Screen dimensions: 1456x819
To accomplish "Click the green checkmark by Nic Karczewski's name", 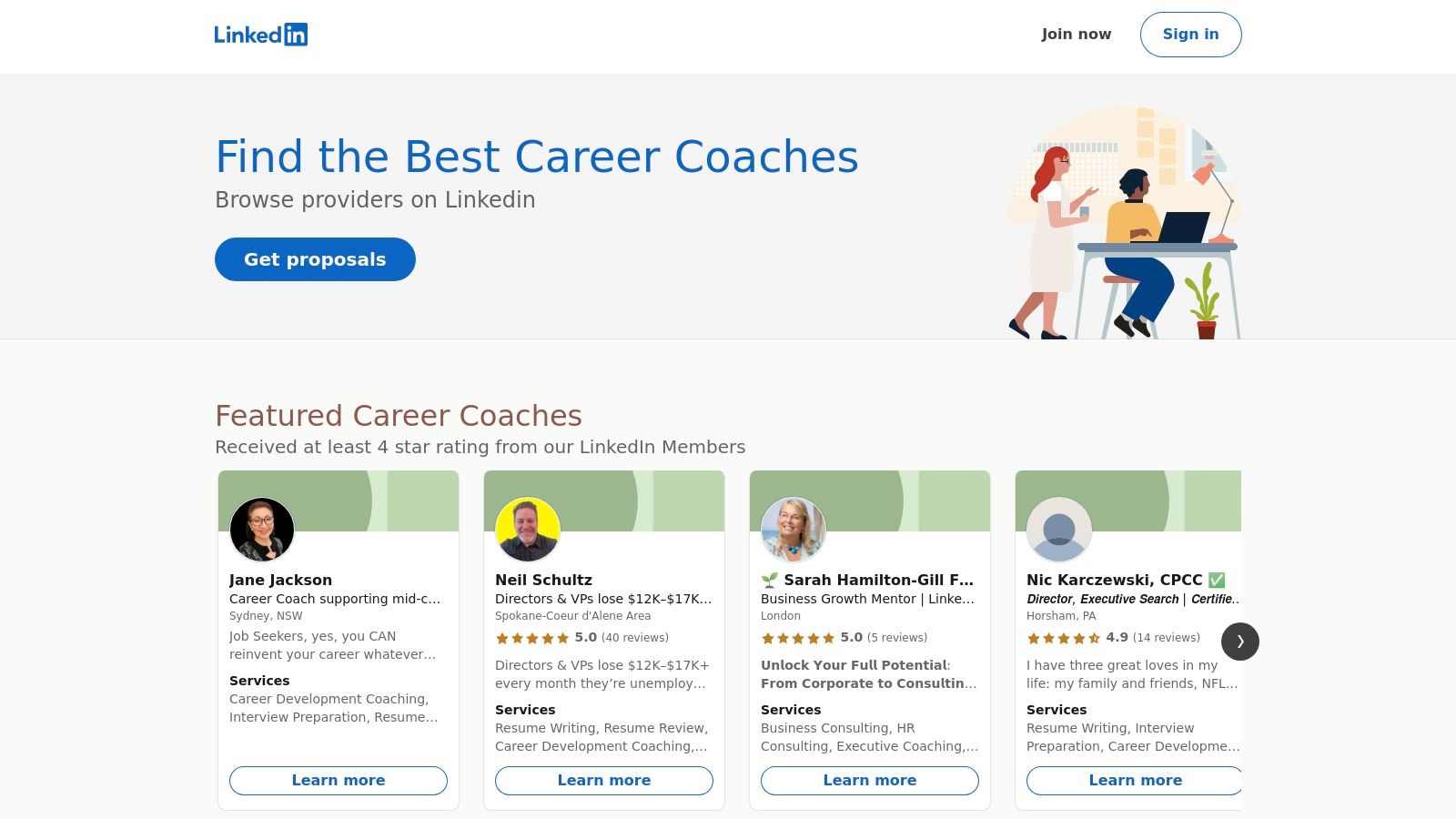I will [x=1217, y=579].
